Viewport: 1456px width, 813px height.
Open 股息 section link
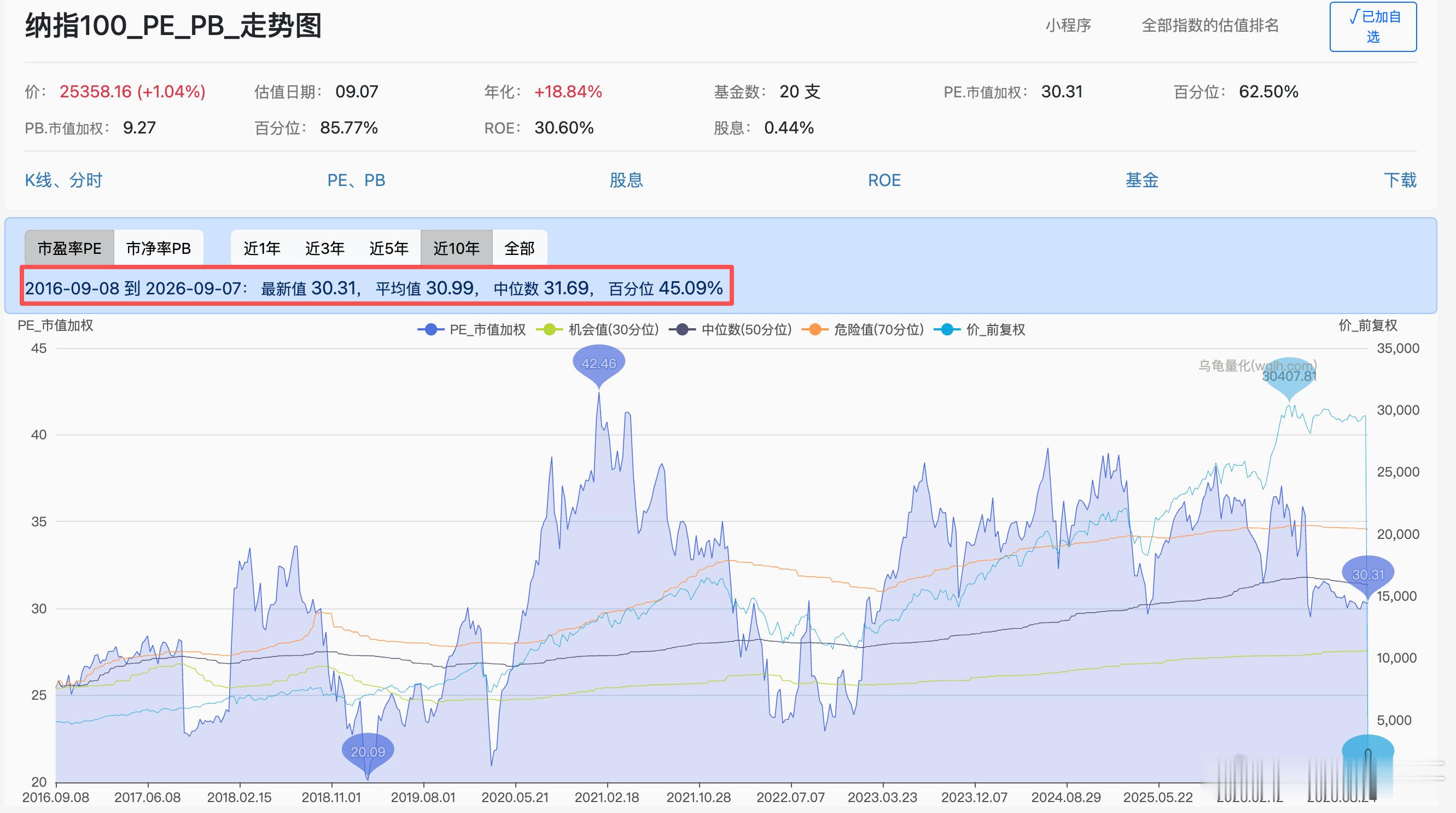tap(626, 181)
